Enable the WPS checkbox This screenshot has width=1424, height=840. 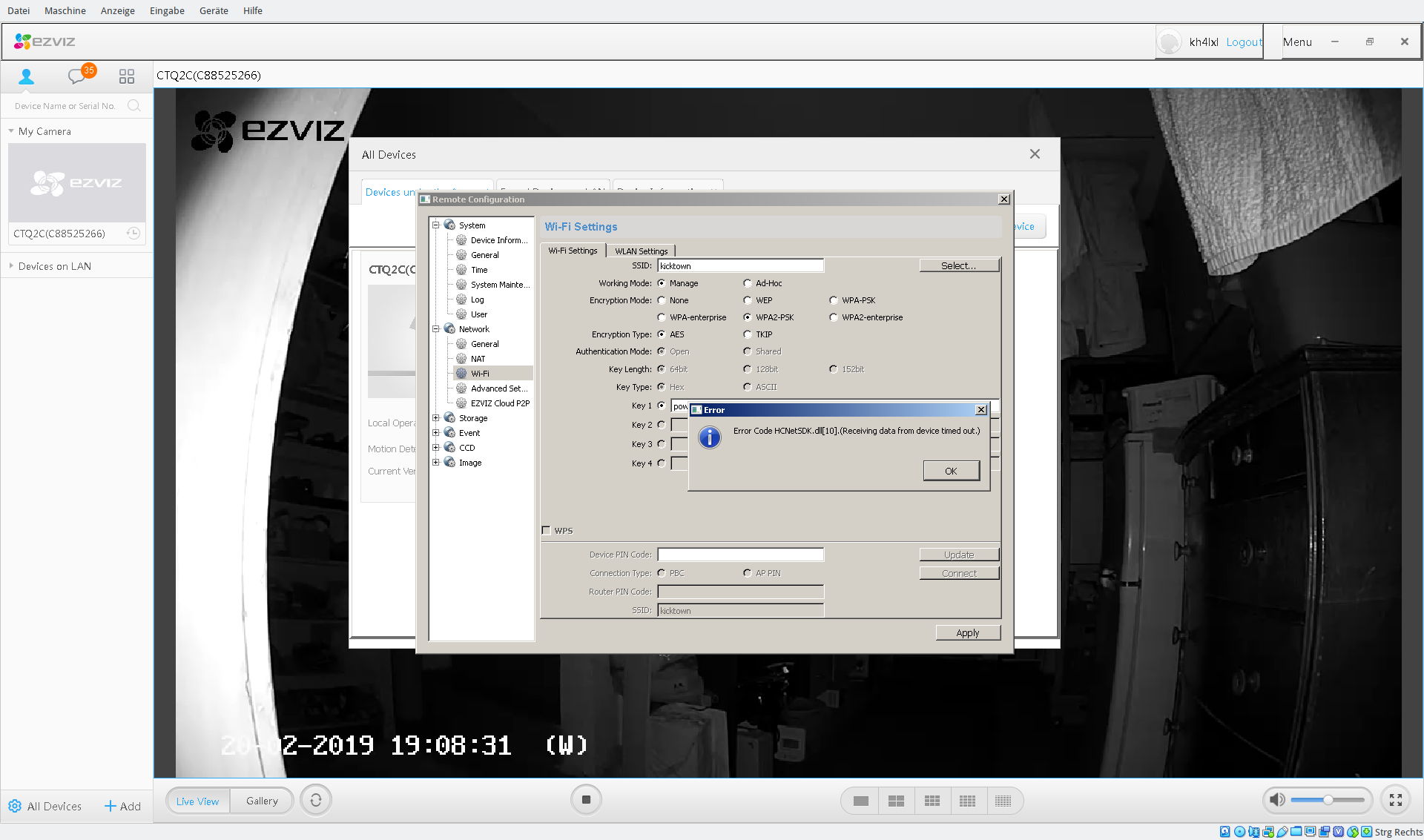pyautogui.click(x=547, y=531)
